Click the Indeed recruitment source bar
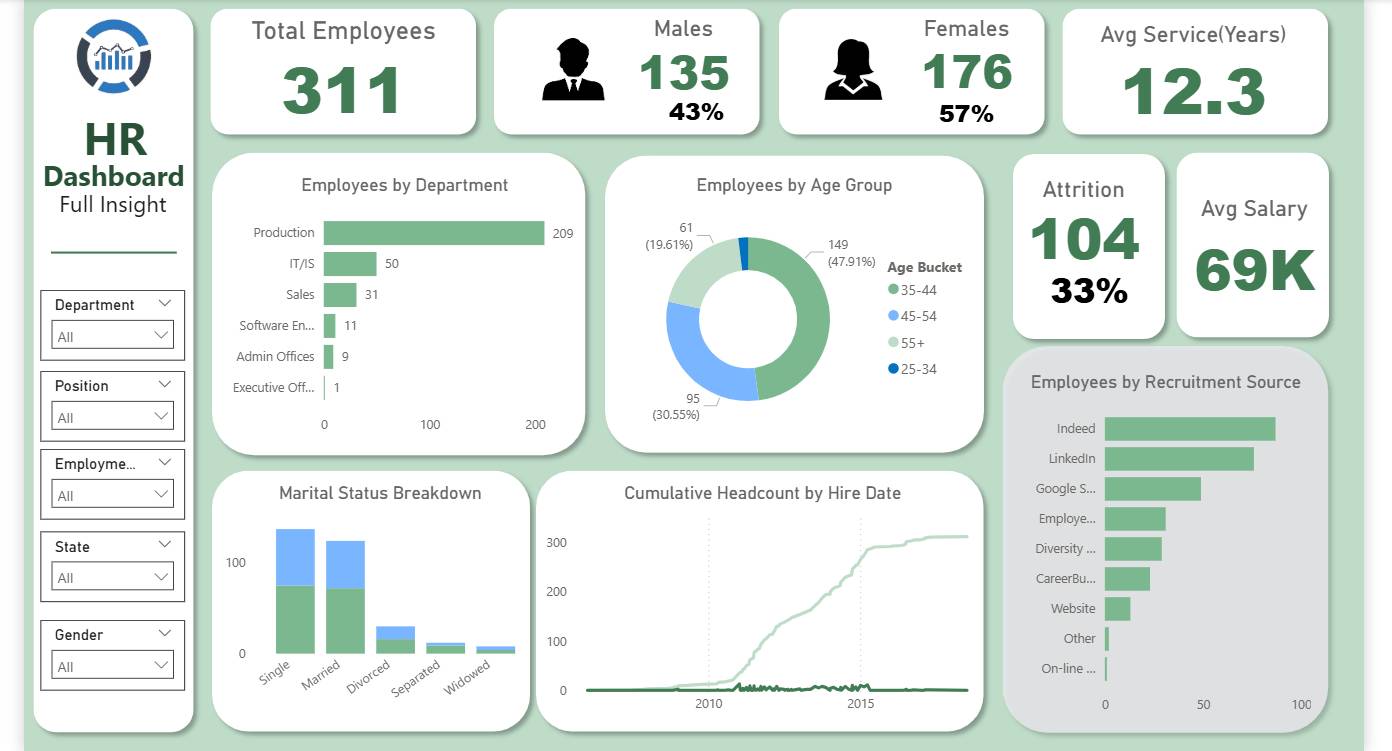The width and height of the screenshot is (1392, 751). [x=1190, y=429]
